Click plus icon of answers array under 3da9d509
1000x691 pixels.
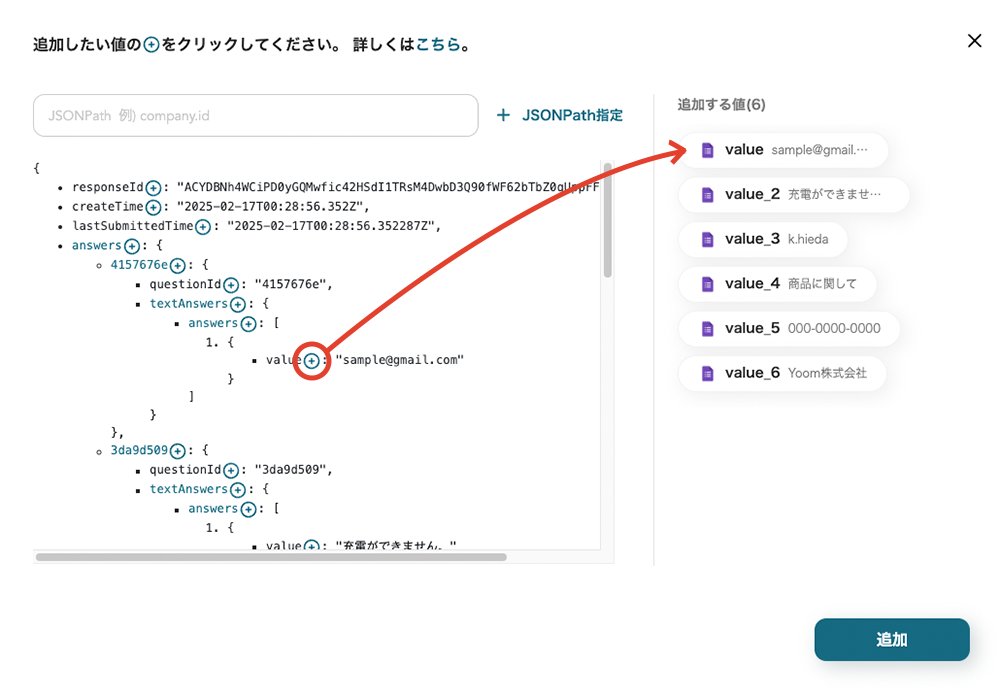click(x=249, y=510)
